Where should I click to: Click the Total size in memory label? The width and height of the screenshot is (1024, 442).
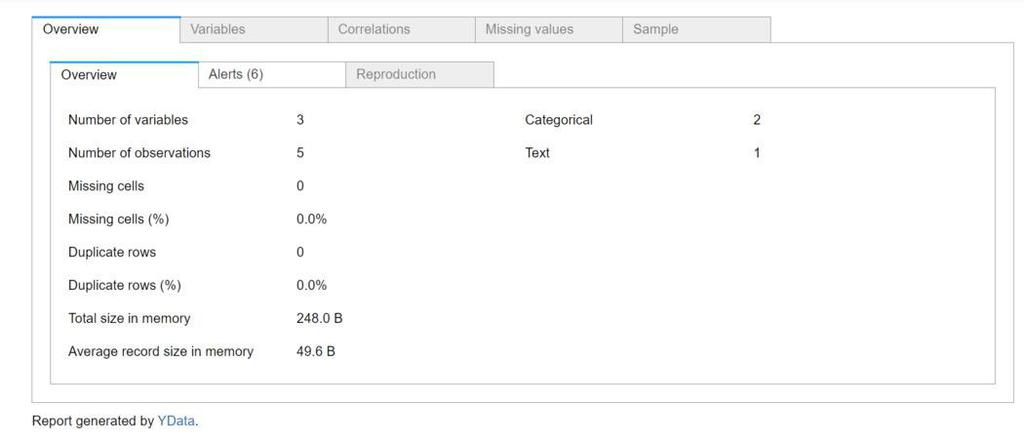pyautogui.click(x=129, y=318)
